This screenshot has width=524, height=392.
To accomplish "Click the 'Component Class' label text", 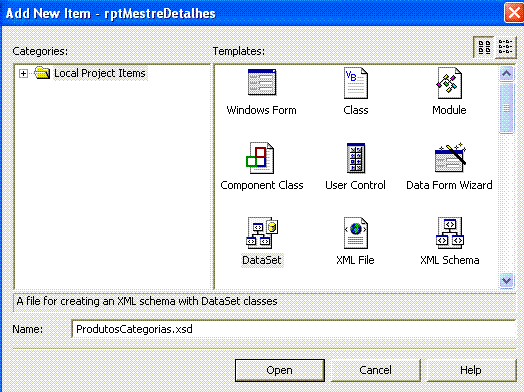I will coord(262,185).
